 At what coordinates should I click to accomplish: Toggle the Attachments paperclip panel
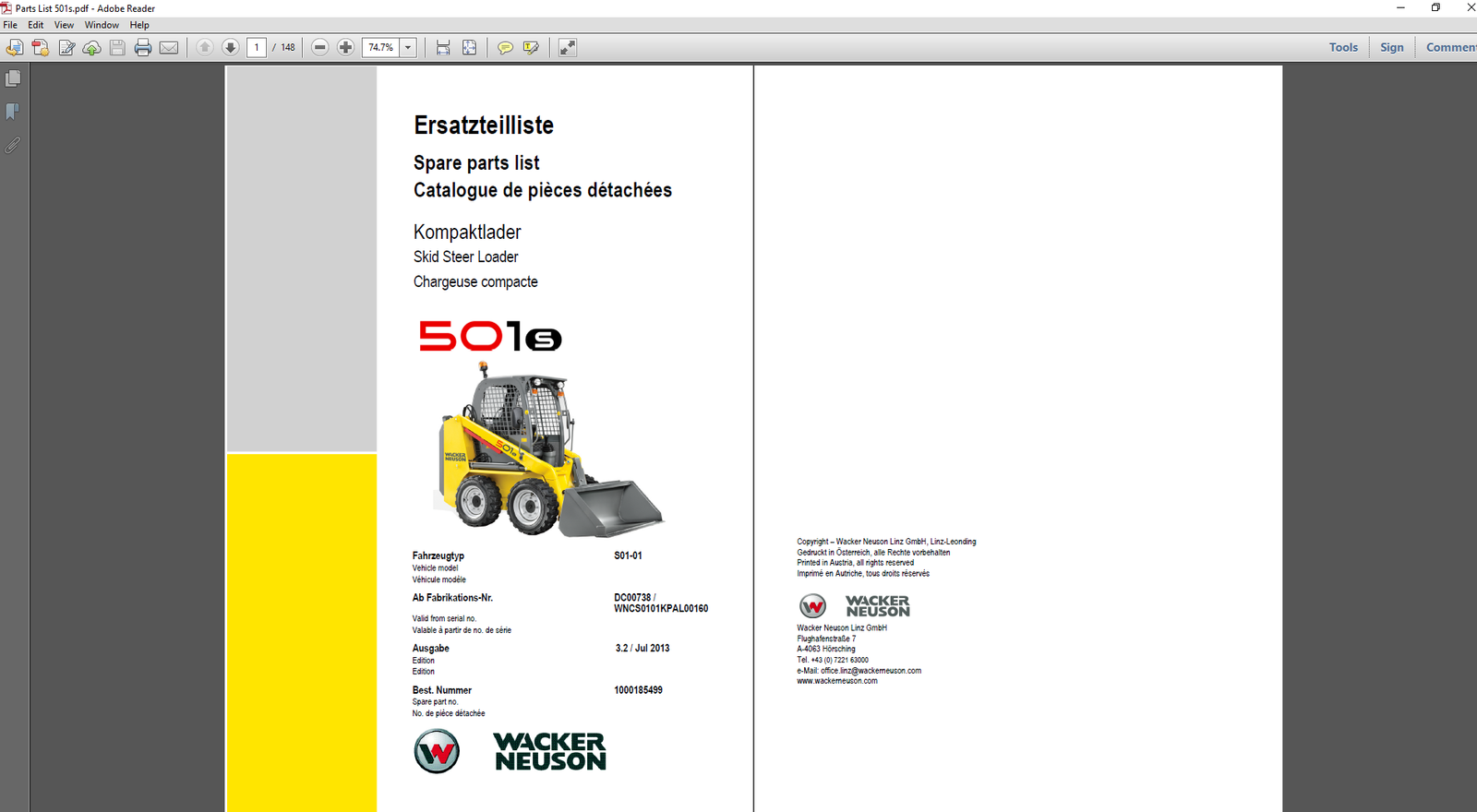click(x=13, y=145)
